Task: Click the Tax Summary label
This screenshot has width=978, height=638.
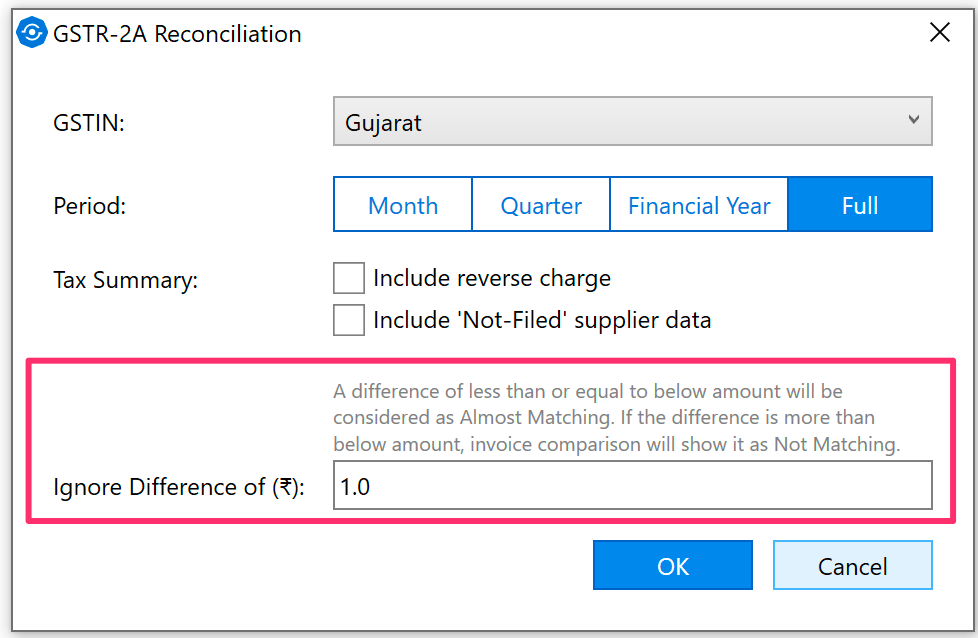Action: tap(125, 280)
